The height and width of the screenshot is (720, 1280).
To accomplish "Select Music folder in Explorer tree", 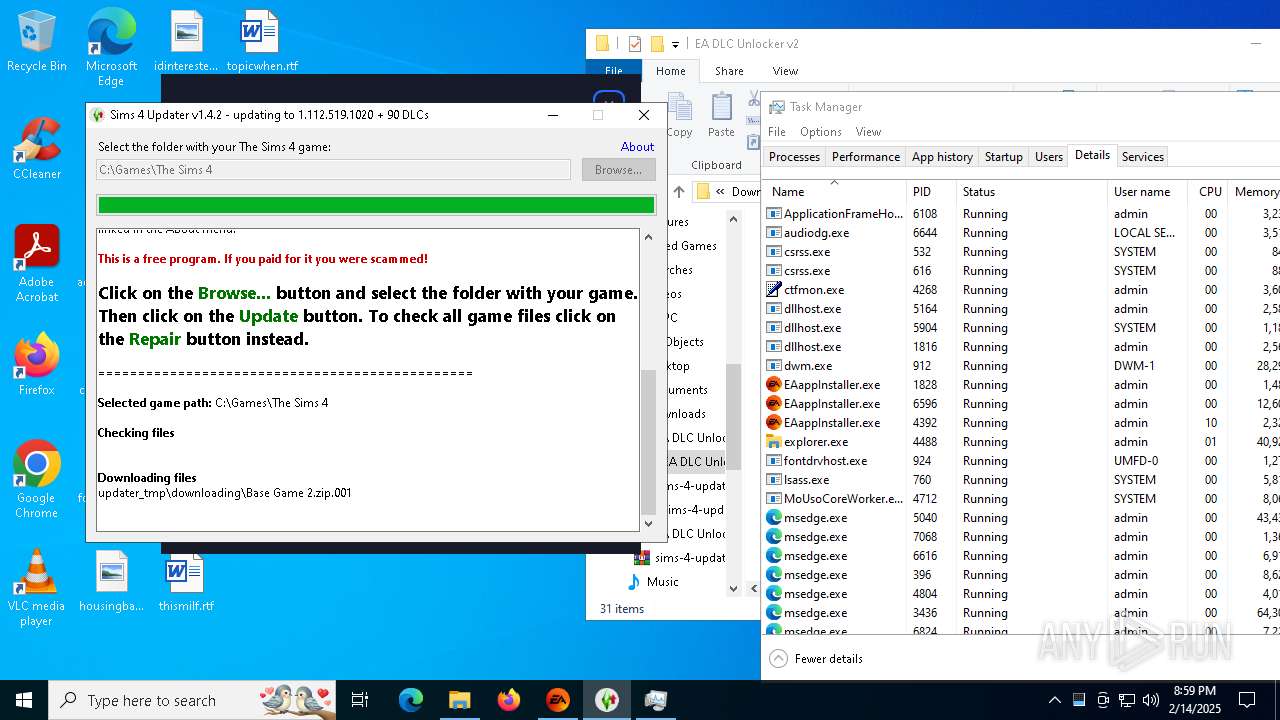I will (652, 582).
